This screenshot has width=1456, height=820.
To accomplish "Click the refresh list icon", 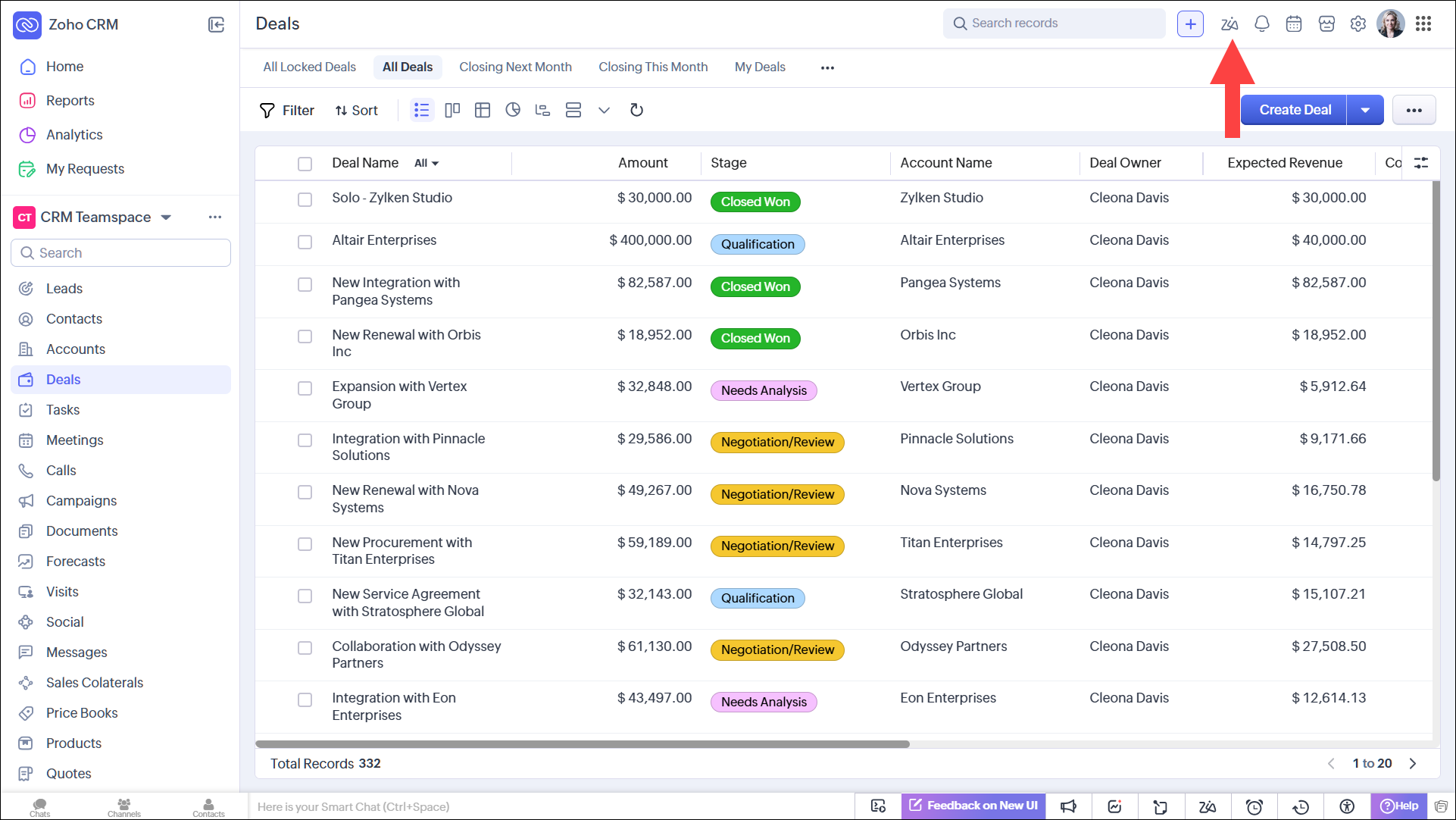I will [x=636, y=111].
